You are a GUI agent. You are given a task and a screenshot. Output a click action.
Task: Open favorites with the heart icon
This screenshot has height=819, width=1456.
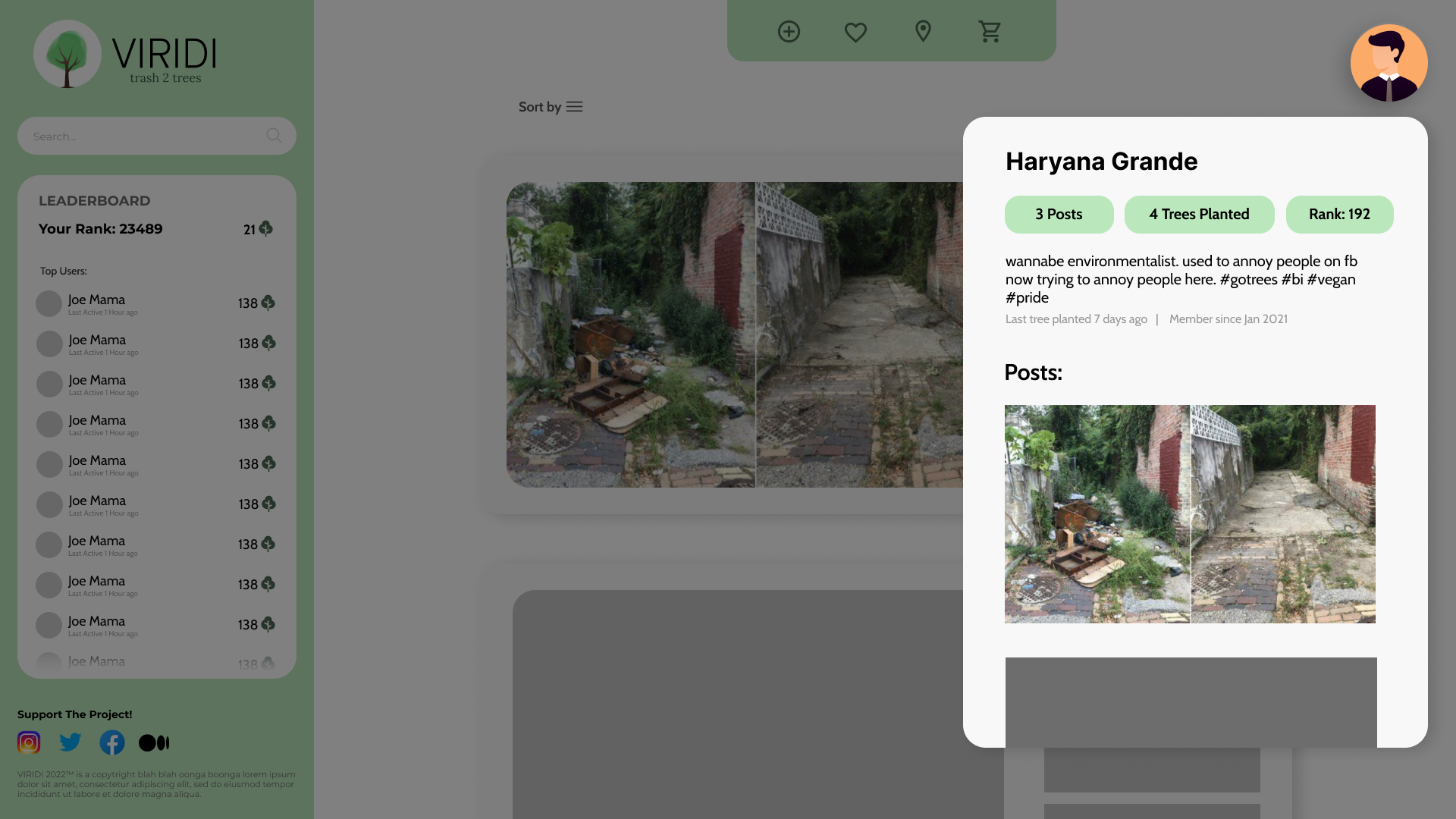[x=855, y=32]
